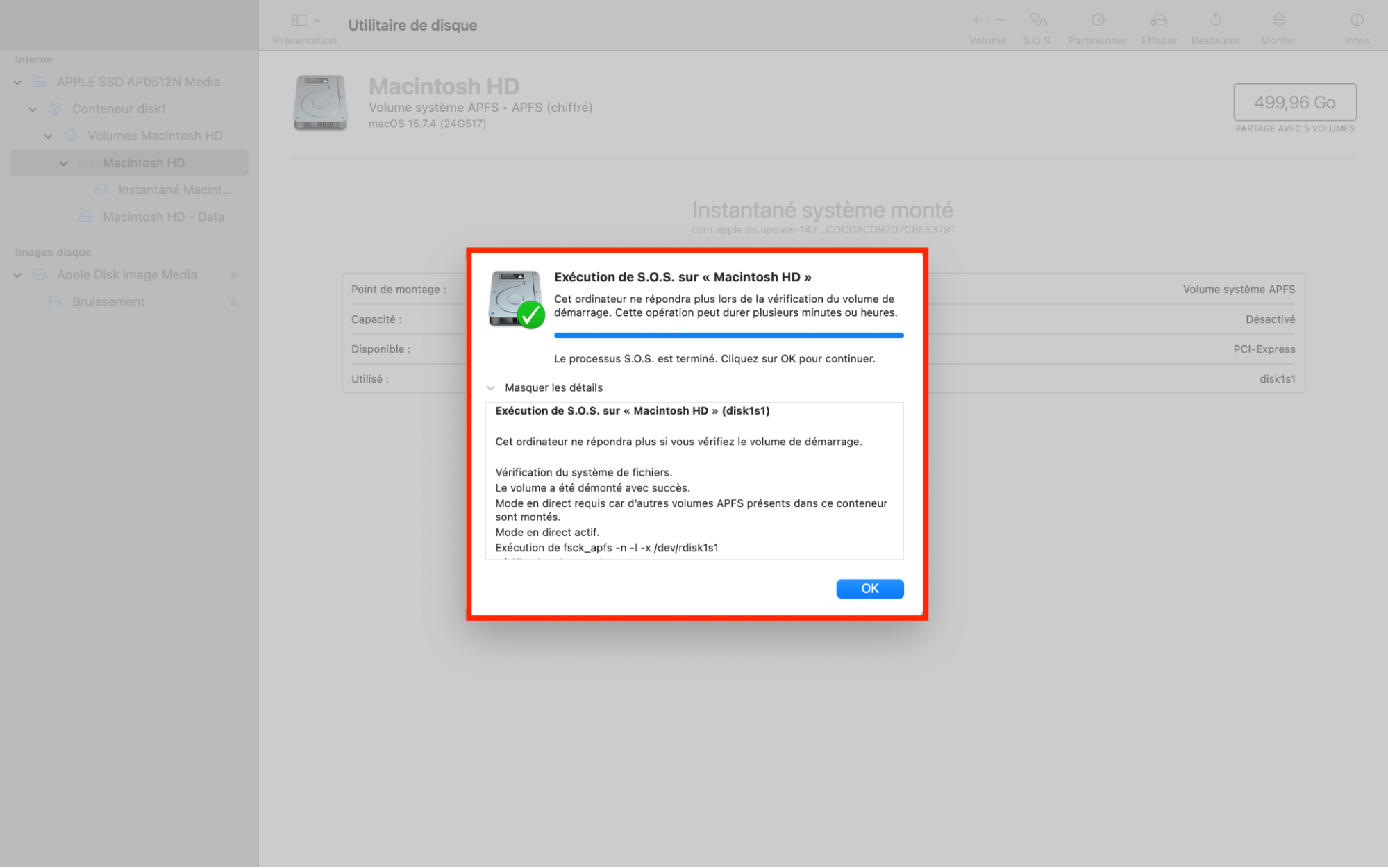The image size is (1388, 868).
Task: Click the Mode en direct actif log line
Action: (x=546, y=533)
